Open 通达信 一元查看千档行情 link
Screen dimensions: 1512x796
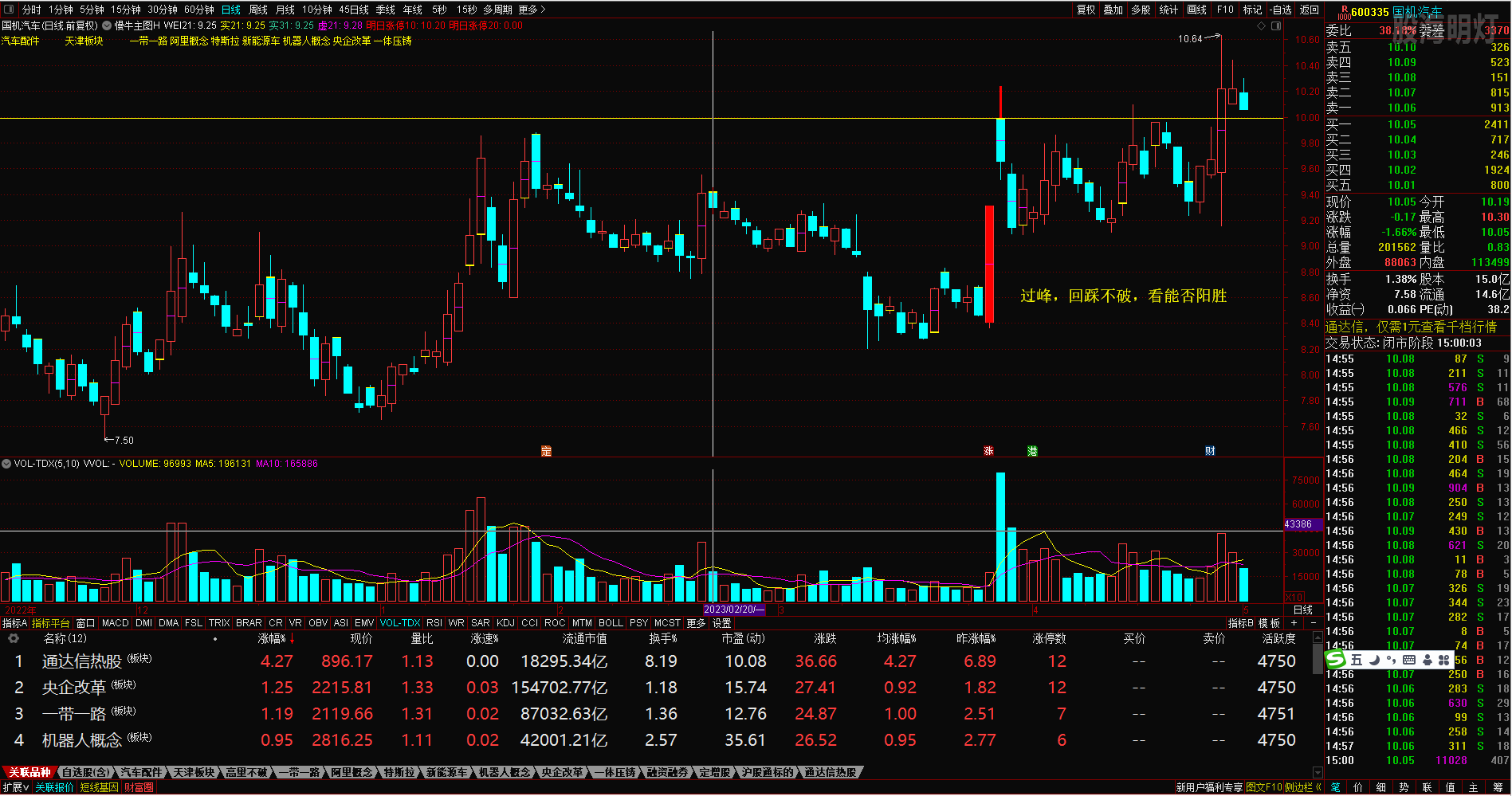click(x=1411, y=327)
